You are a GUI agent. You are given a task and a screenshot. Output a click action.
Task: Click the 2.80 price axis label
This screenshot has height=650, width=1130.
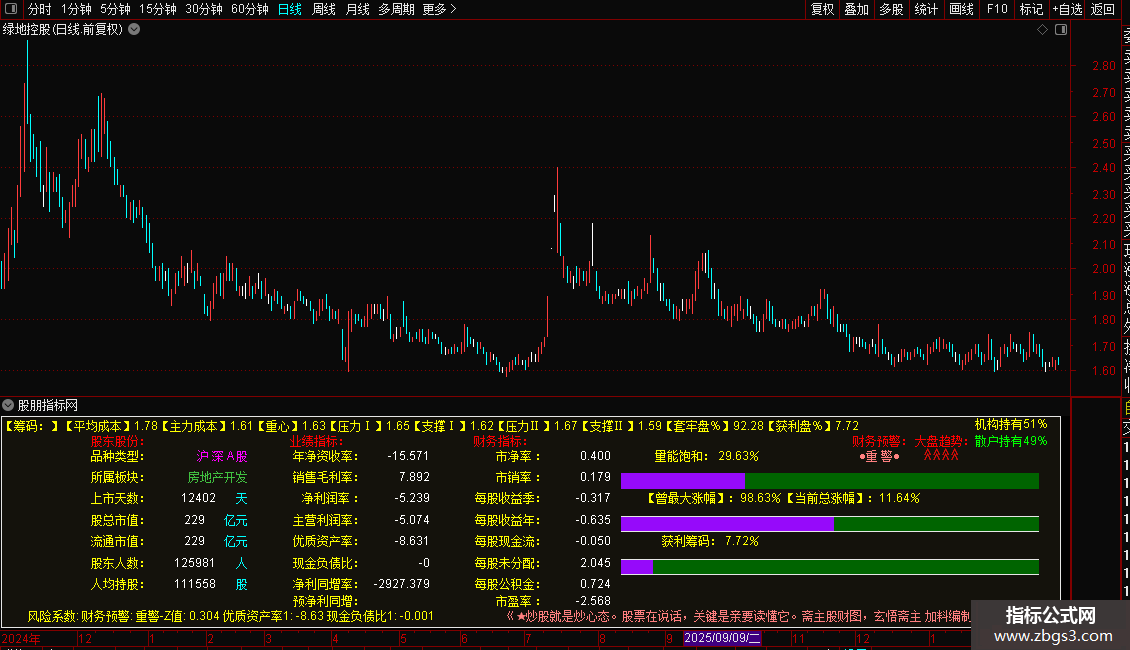[1104, 66]
